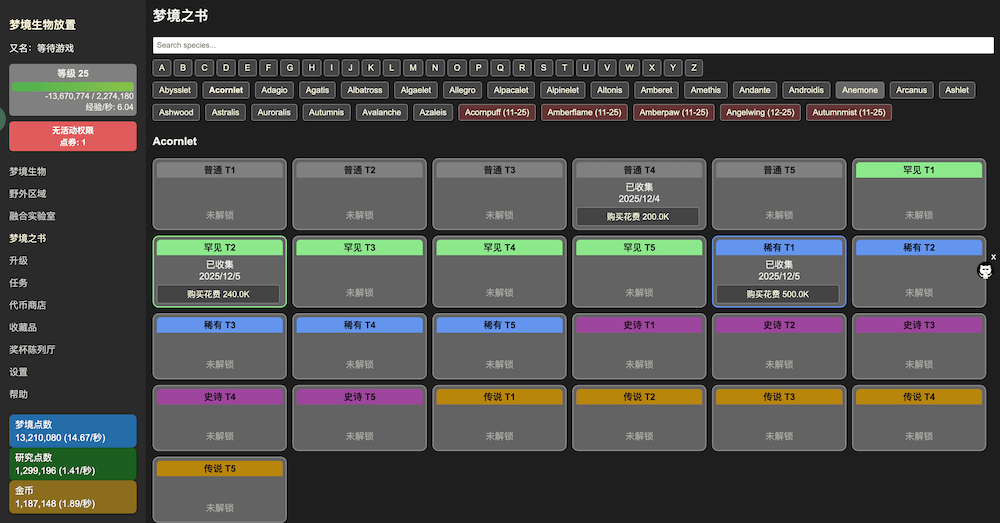Buy 普通 T4 for 200.0K
The image size is (1000, 523).
[638, 217]
